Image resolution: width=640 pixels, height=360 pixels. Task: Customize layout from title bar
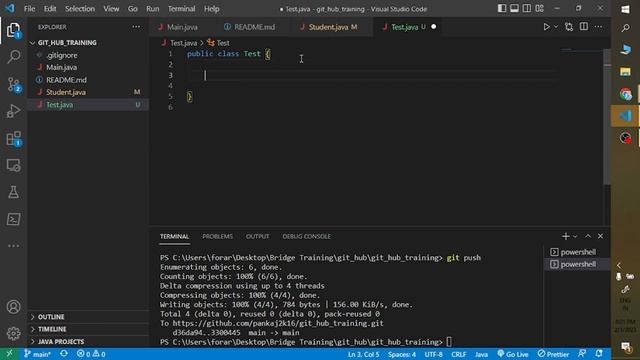coord(540,9)
